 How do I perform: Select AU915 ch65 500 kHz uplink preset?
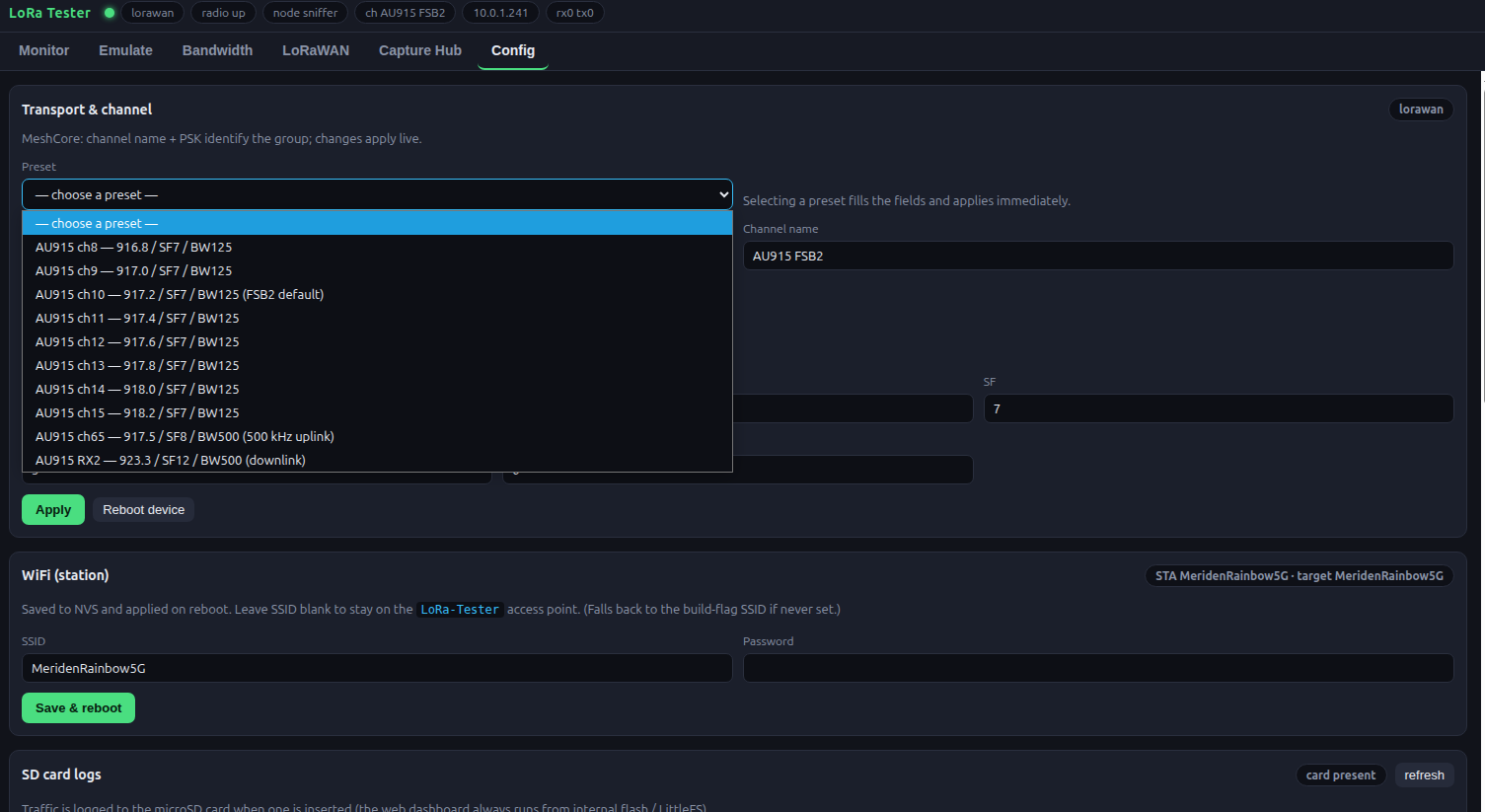click(377, 436)
